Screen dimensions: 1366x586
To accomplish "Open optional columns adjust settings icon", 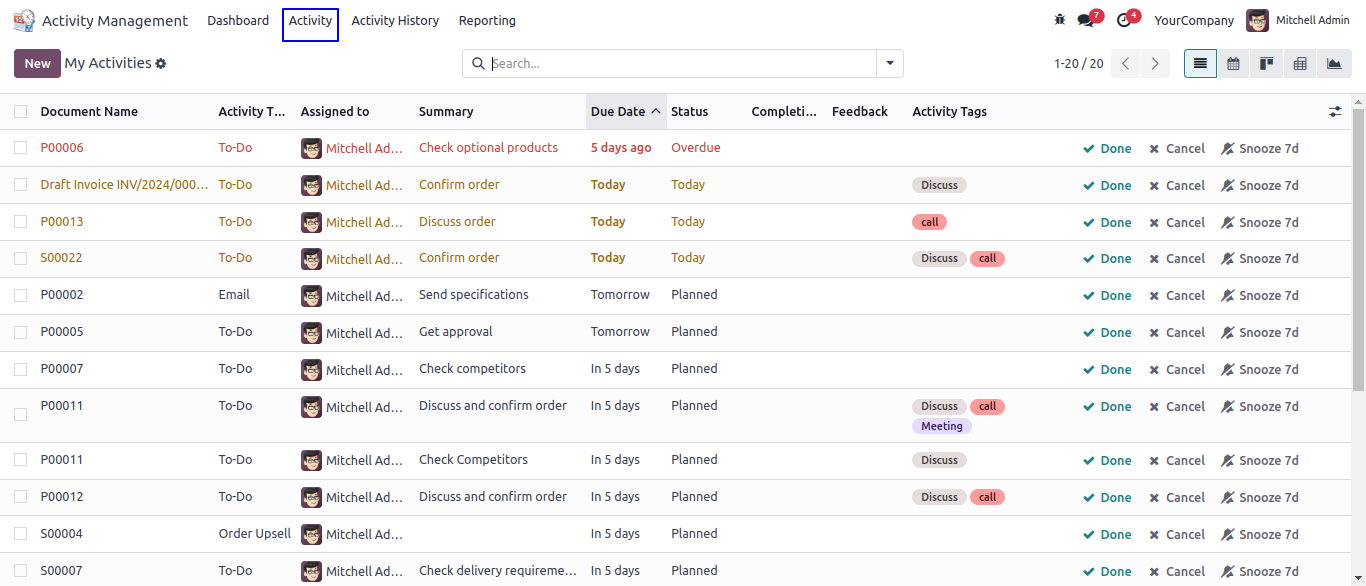I will click(x=1335, y=112).
